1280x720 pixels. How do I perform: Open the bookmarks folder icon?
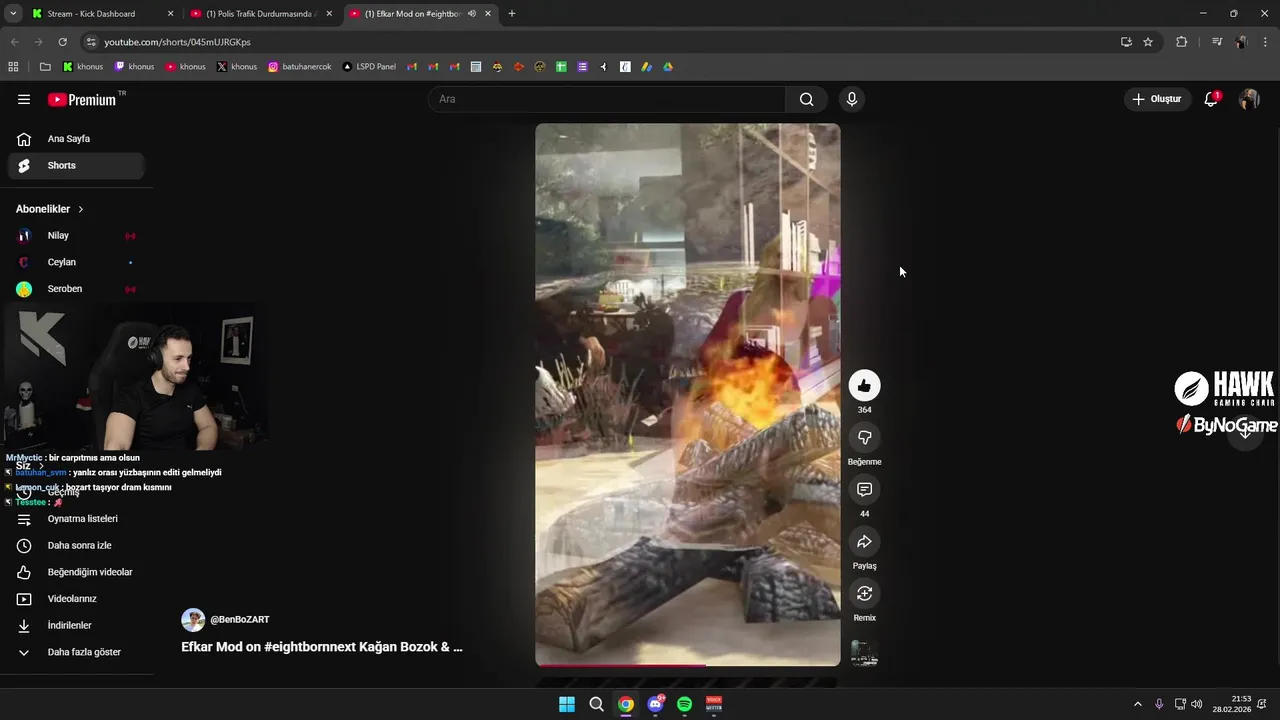pos(45,67)
